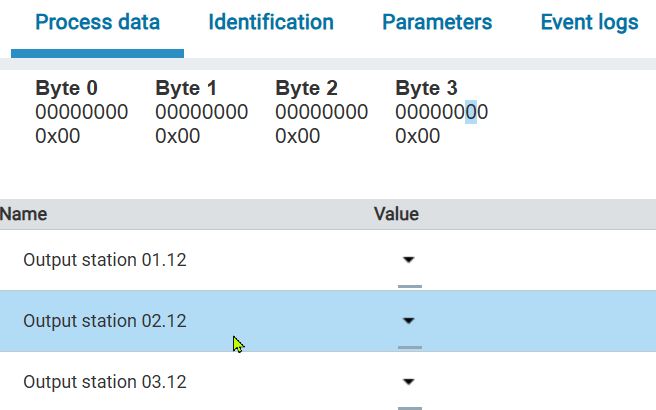The image size is (656, 410).
Task: Click the Byte 0 hex value 0x00
Action: point(57,136)
